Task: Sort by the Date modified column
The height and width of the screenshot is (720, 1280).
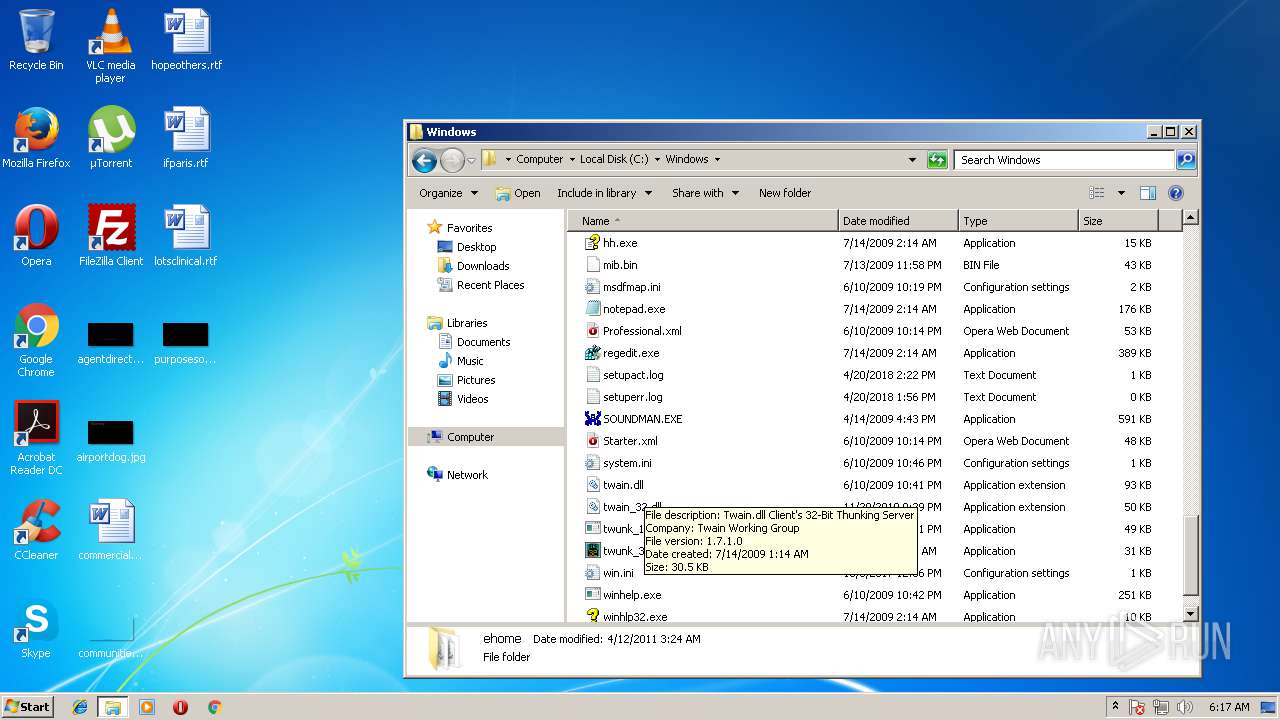Action: [898, 221]
